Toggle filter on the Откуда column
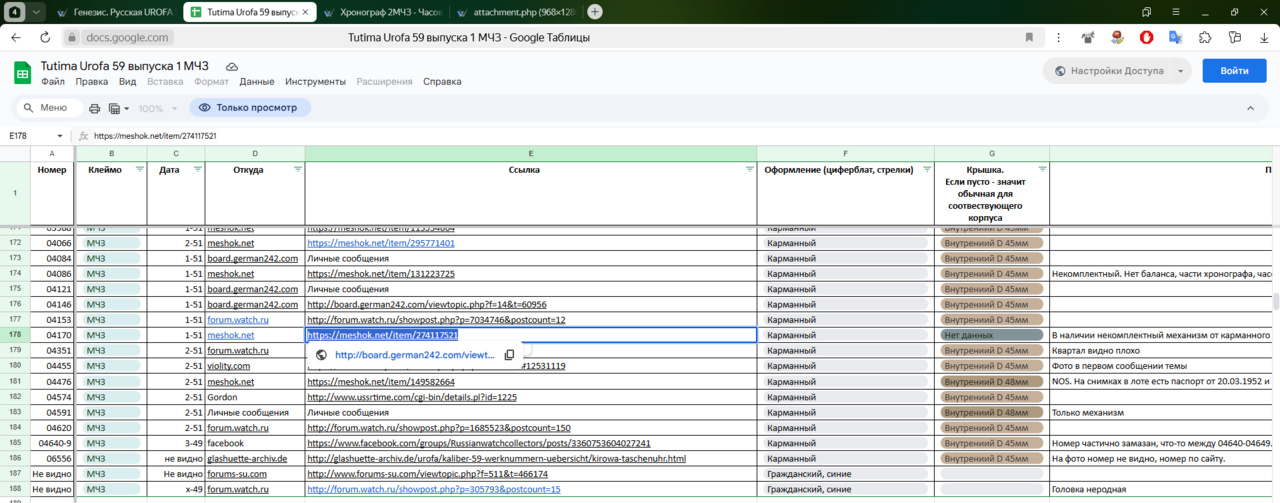Screen dimensions: 1280x503 click(297, 170)
